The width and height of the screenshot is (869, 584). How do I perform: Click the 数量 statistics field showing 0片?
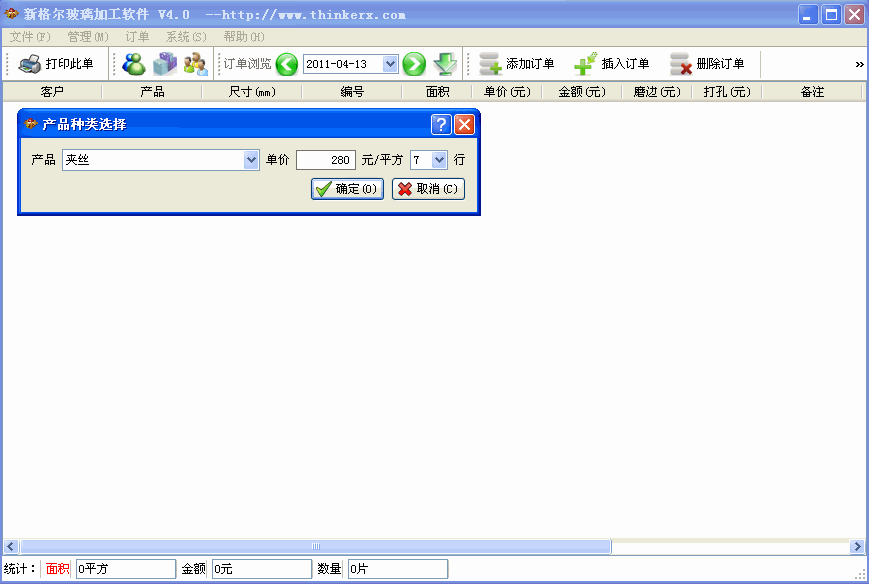coord(398,569)
